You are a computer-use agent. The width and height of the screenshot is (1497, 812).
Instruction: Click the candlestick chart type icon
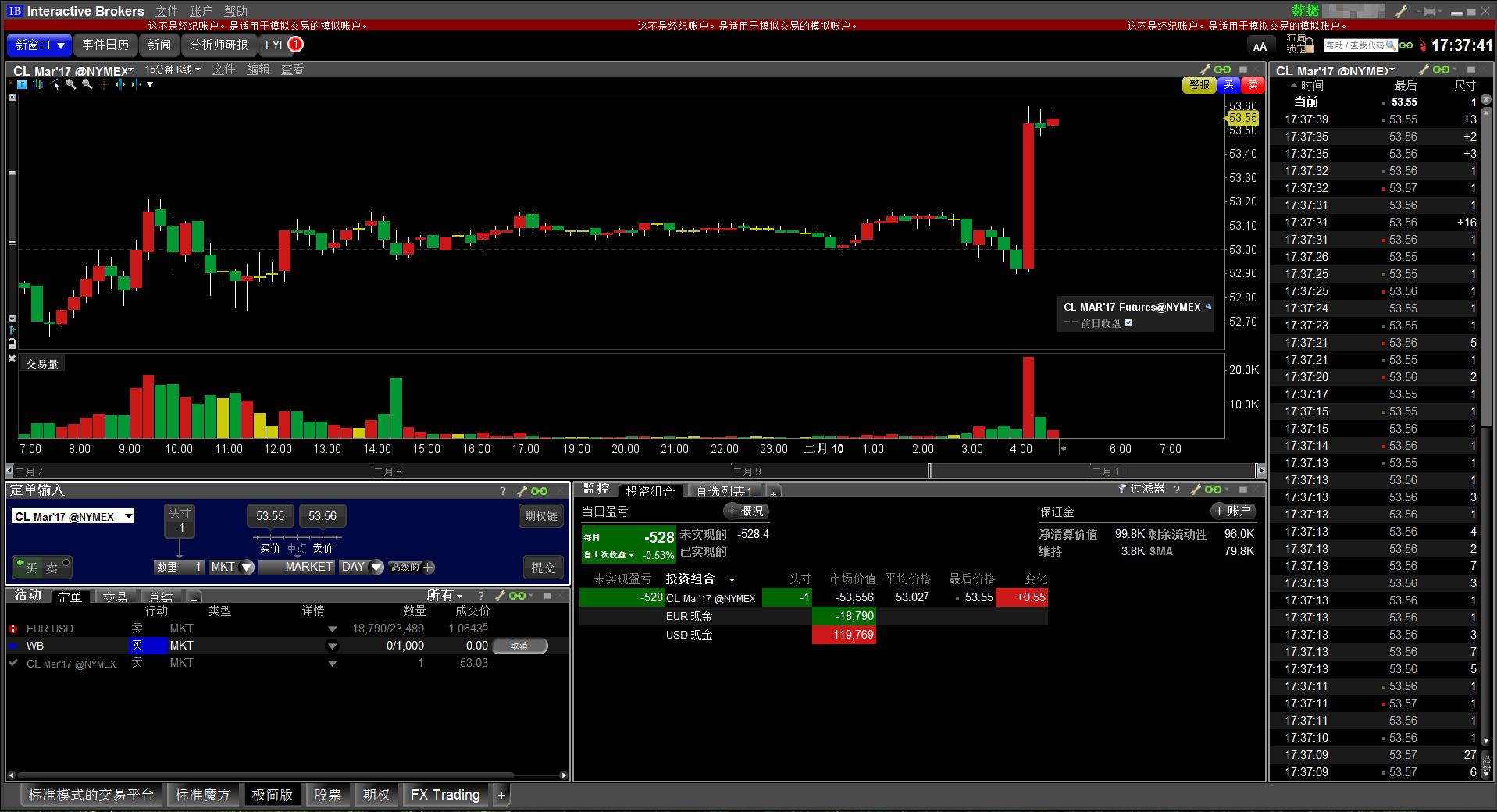[x=37, y=84]
